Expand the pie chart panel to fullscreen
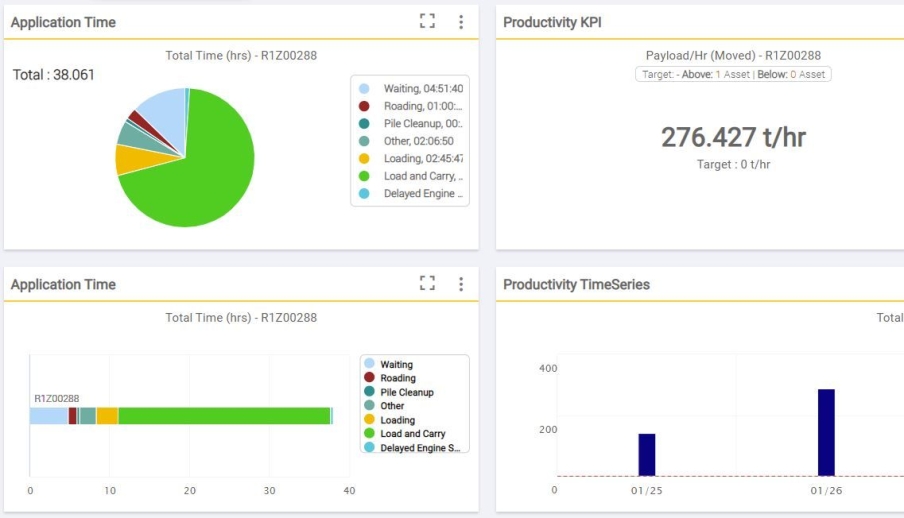 (428, 22)
